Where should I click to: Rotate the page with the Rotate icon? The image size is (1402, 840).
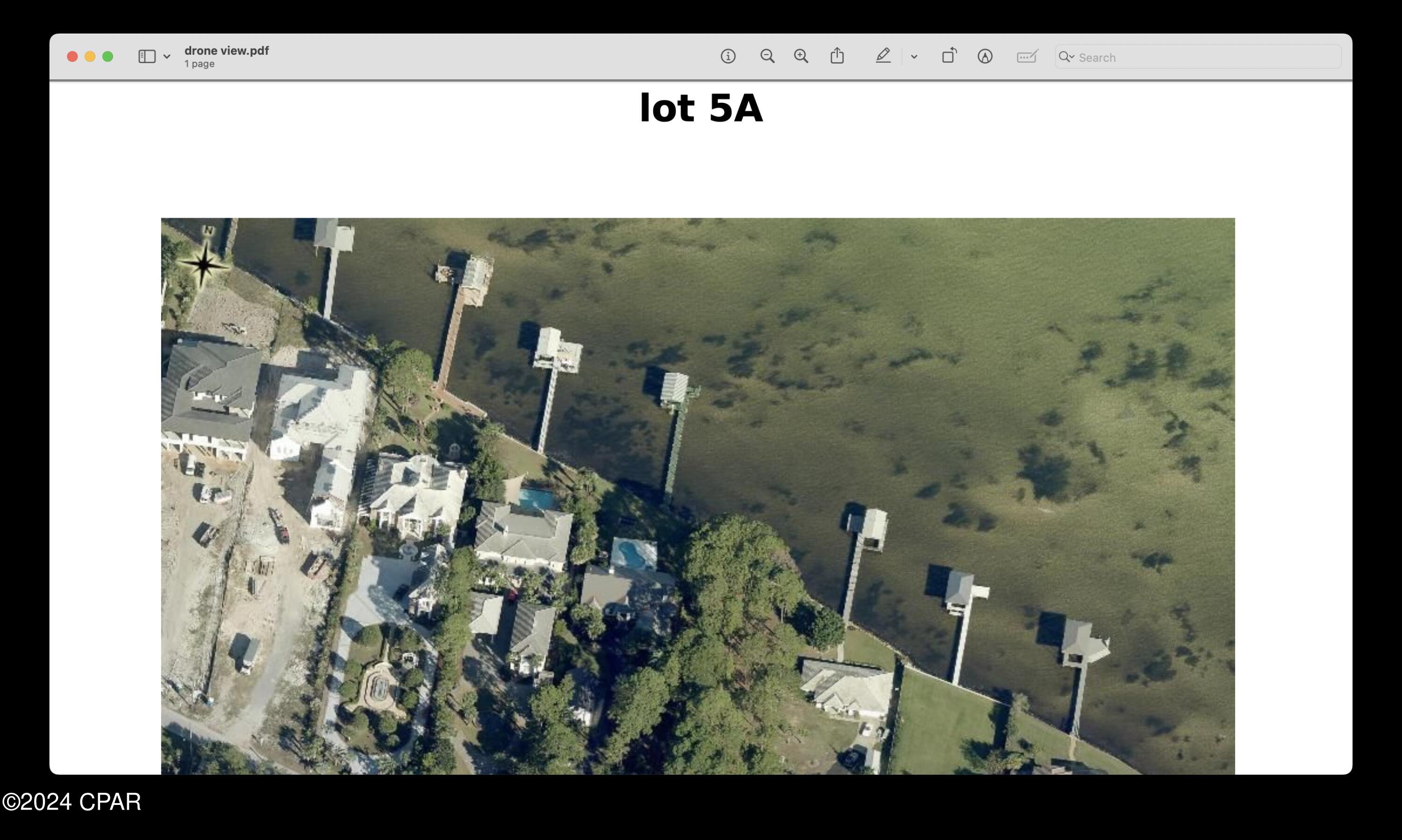point(949,56)
